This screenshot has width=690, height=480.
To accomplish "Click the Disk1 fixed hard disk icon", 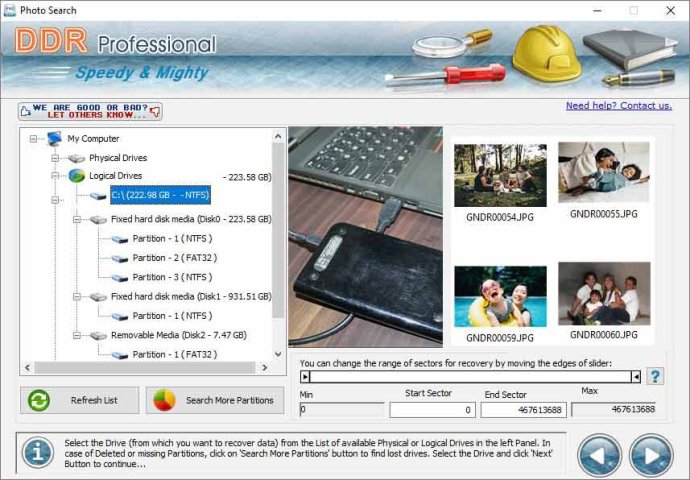I will pos(98,297).
